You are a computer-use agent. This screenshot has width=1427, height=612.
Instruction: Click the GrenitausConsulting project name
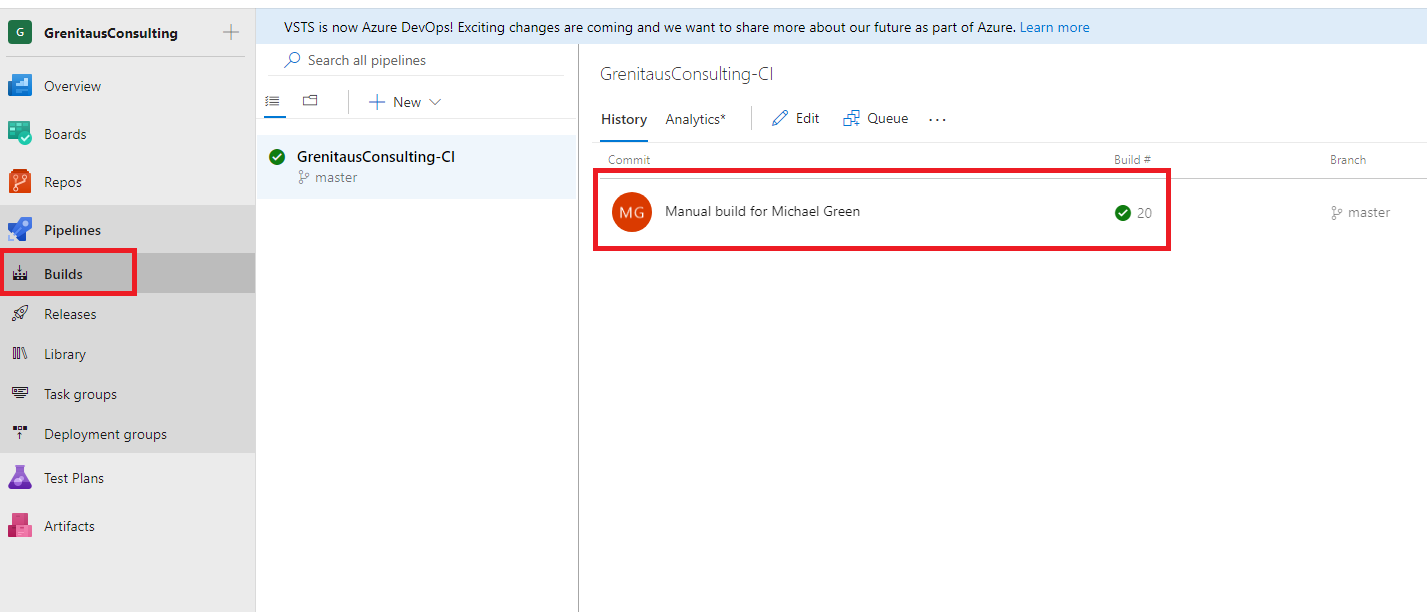(111, 33)
